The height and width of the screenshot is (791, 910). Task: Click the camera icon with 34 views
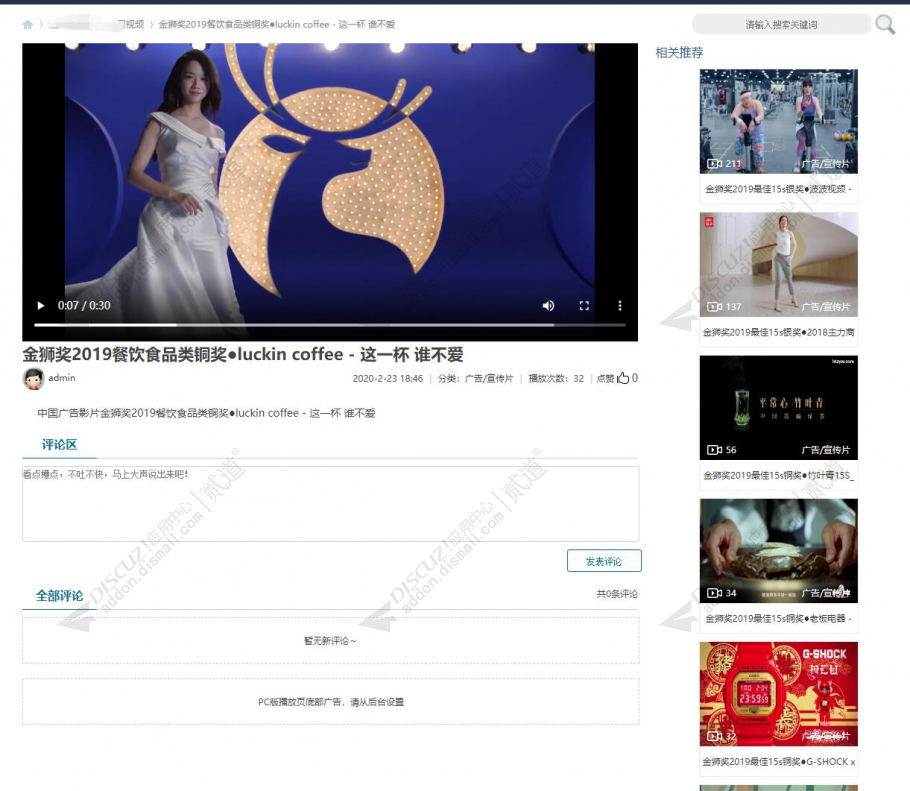[x=714, y=593]
